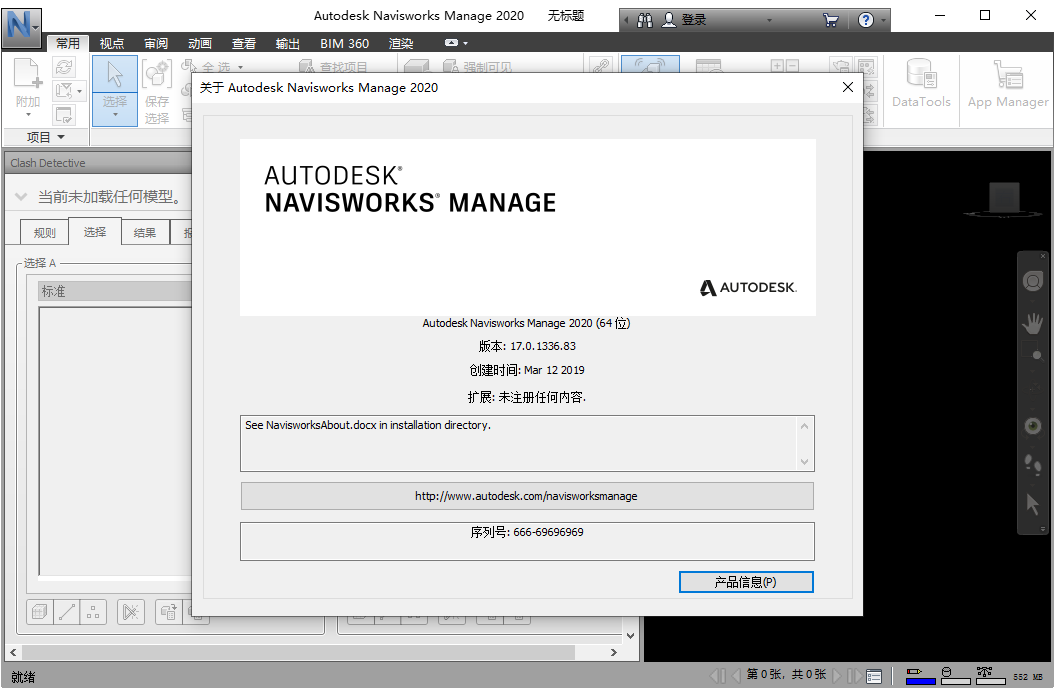Click the blue performance bar in the status bar
This screenshot has width=1055, height=689.
point(920,681)
